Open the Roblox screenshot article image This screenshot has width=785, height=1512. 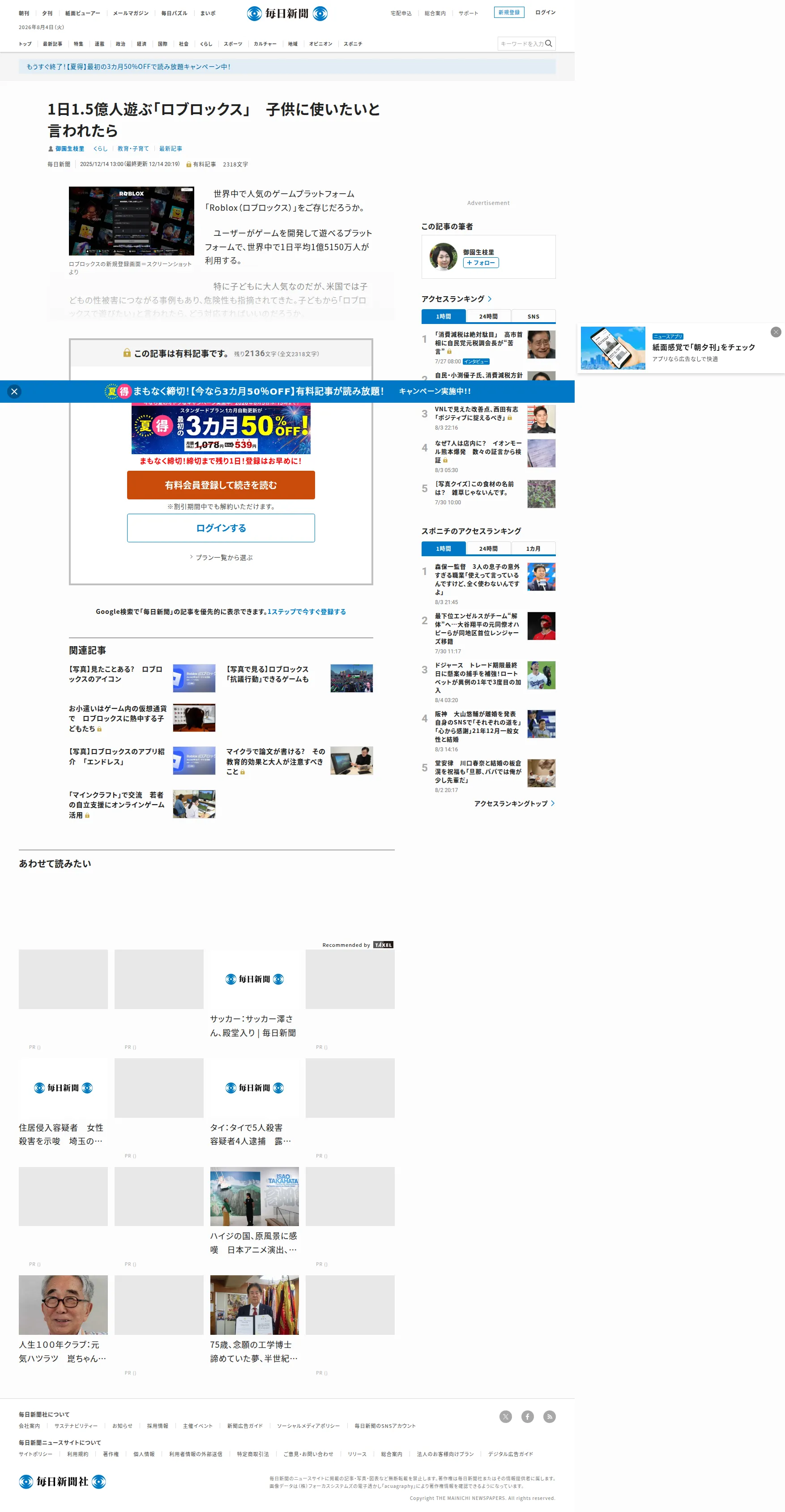click(x=132, y=221)
